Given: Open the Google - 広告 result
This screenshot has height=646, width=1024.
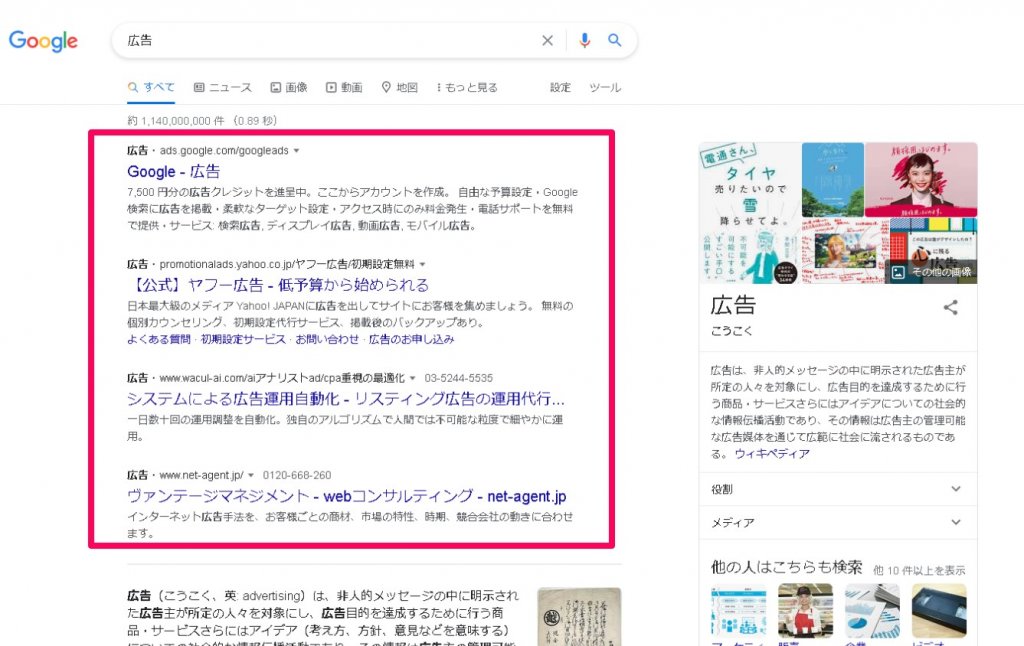Looking at the screenshot, I should pyautogui.click(x=174, y=172).
